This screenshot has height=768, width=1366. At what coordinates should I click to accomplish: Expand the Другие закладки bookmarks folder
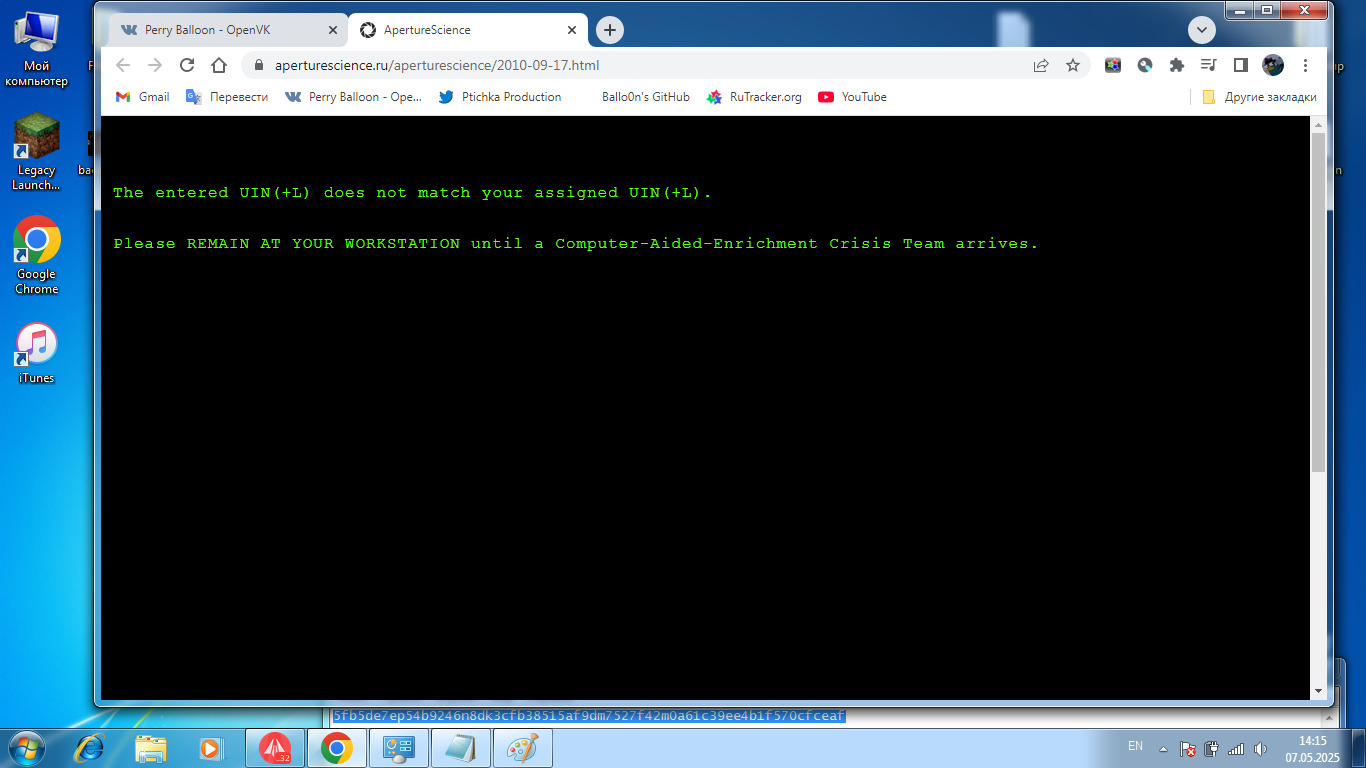point(1259,97)
